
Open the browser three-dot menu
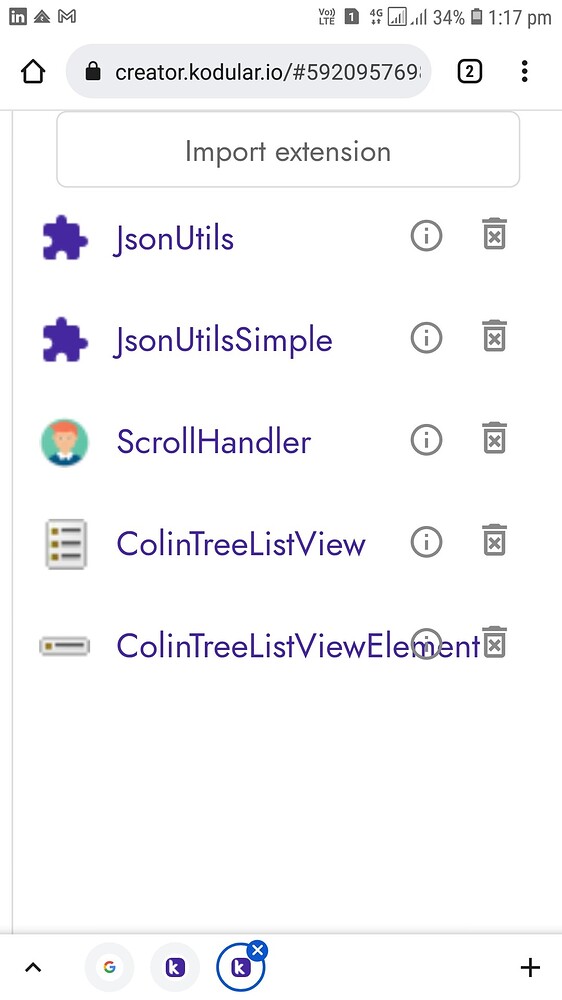(x=524, y=71)
